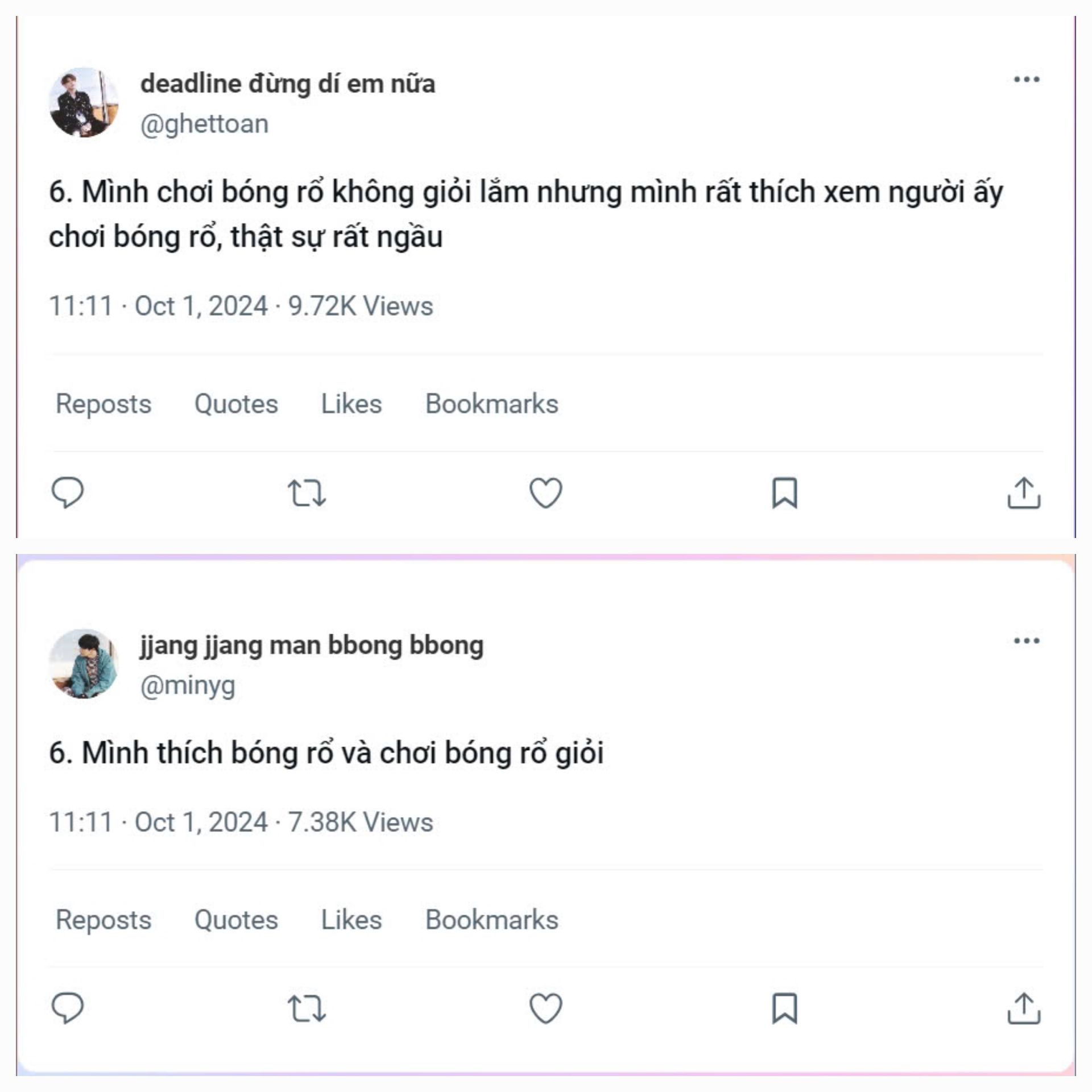
Task: View Bookmarks of the @minyg post
Action: coord(492,920)
